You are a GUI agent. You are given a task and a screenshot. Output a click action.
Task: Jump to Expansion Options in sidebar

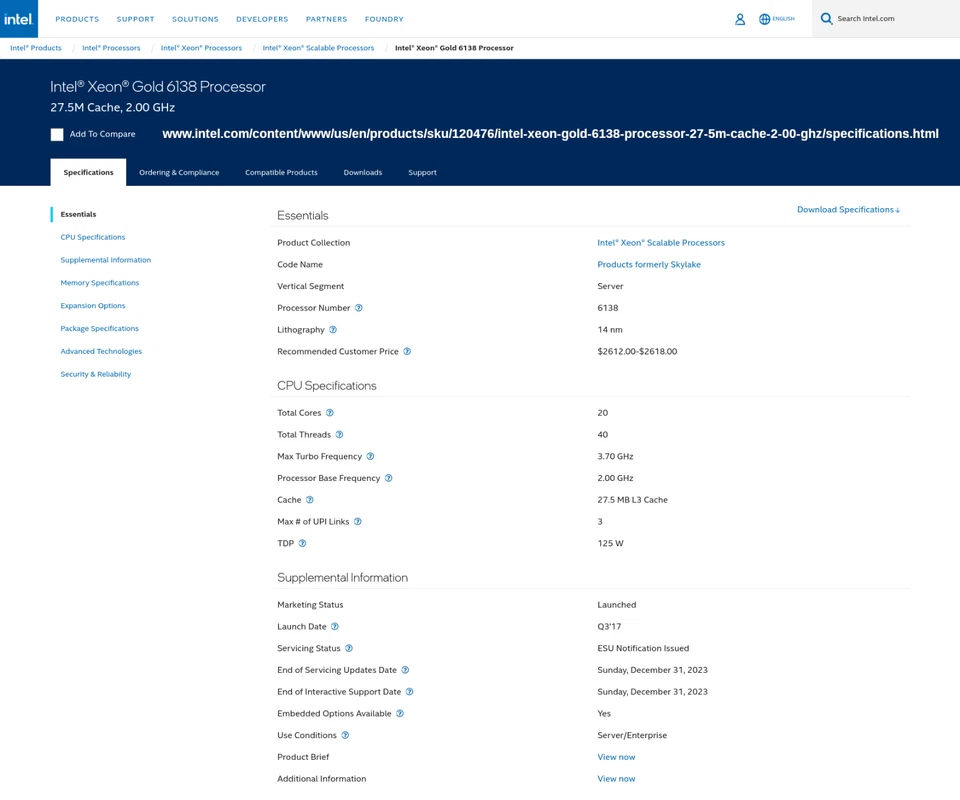[92, 305]
